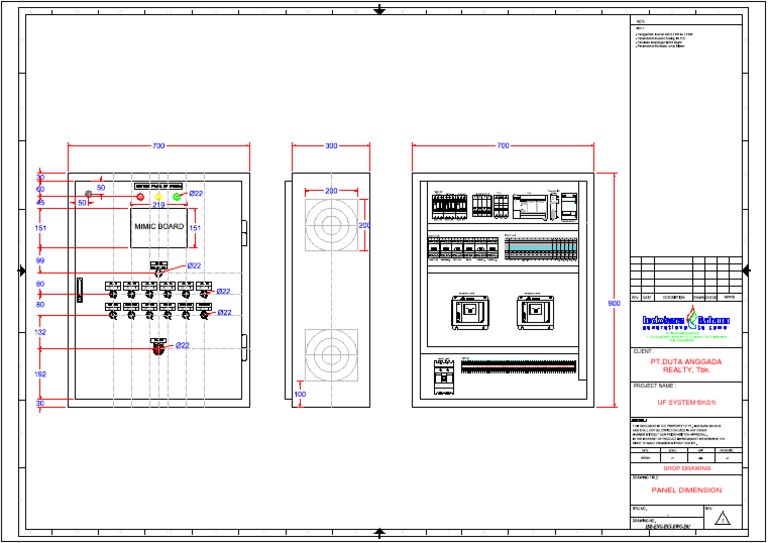Click the yellow pilot lamp on the panel door

pos(158,197)
